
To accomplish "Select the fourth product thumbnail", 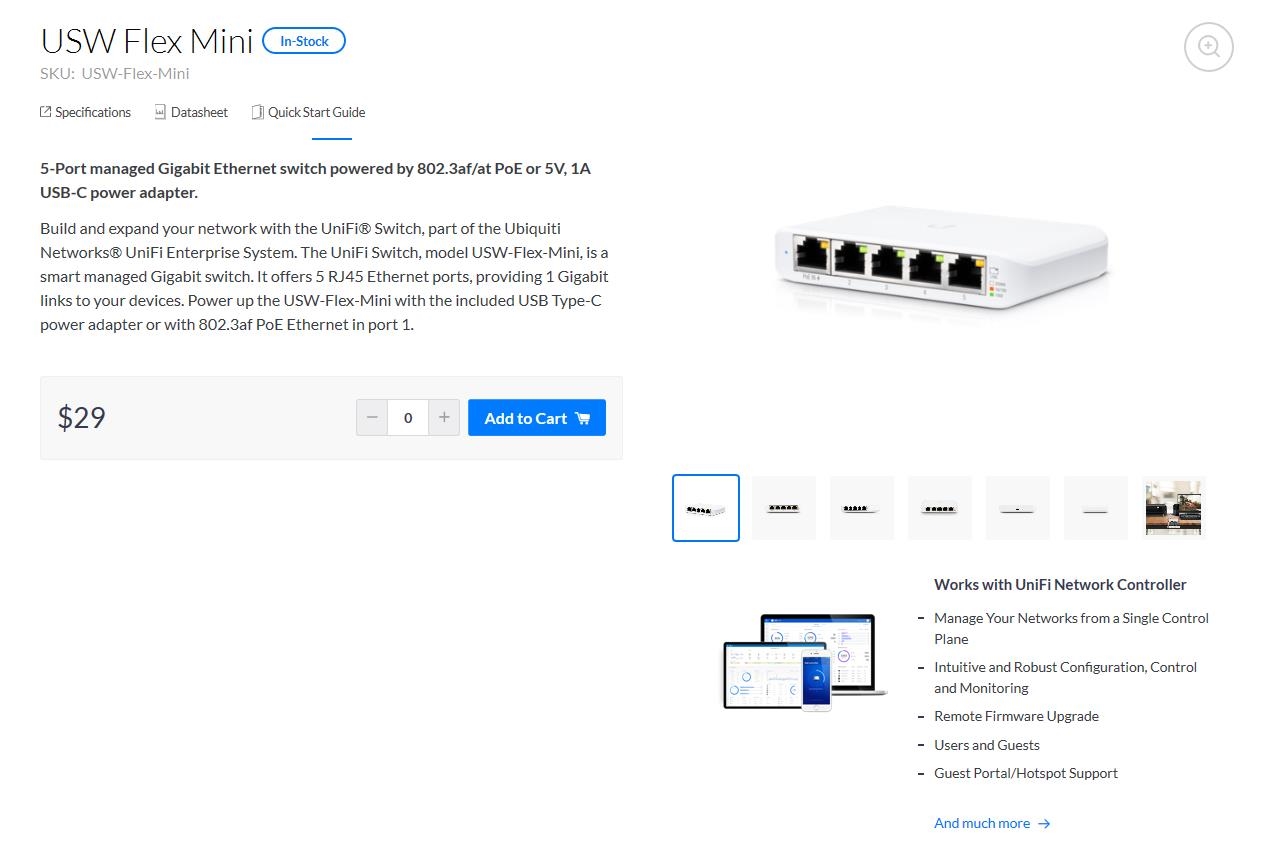I will [940, 508].
